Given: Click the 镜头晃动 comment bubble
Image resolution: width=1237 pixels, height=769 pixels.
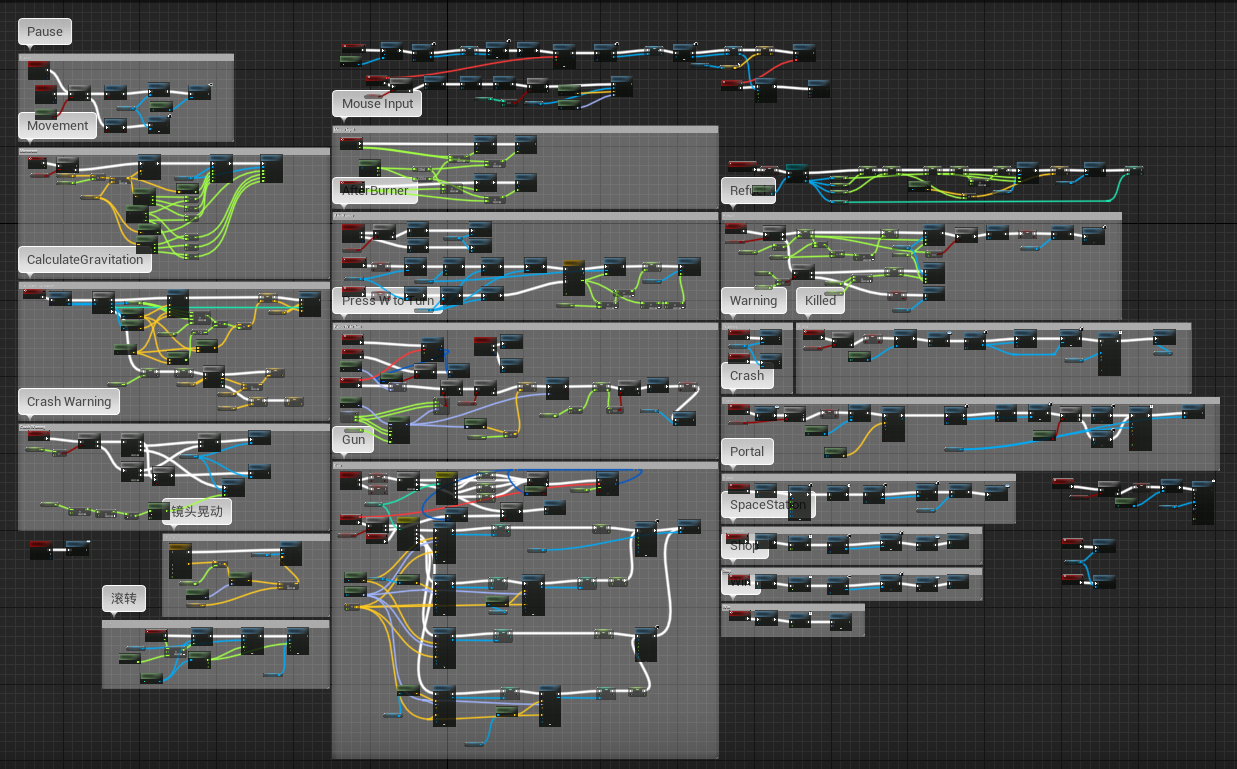Looking at the screenshot, I should pyautogui.click(x=198, y=512).
